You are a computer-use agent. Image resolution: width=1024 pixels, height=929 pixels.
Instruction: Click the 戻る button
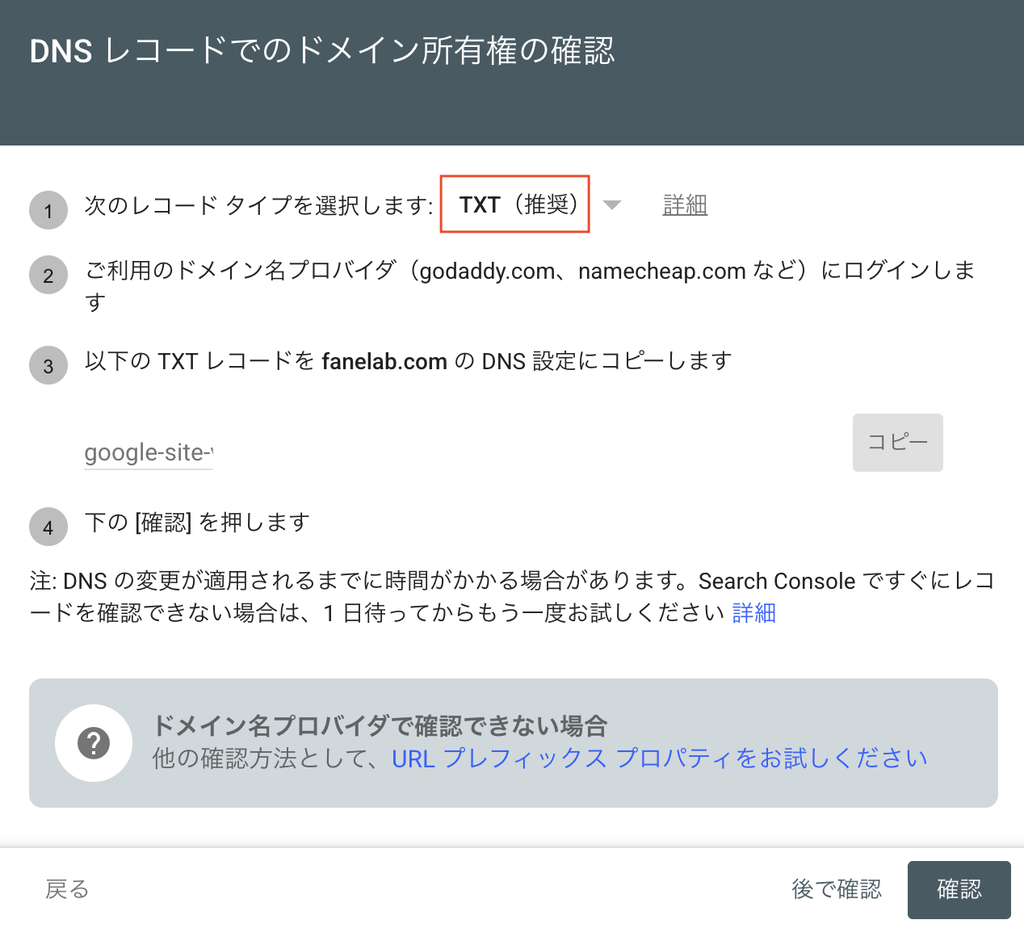67,889
